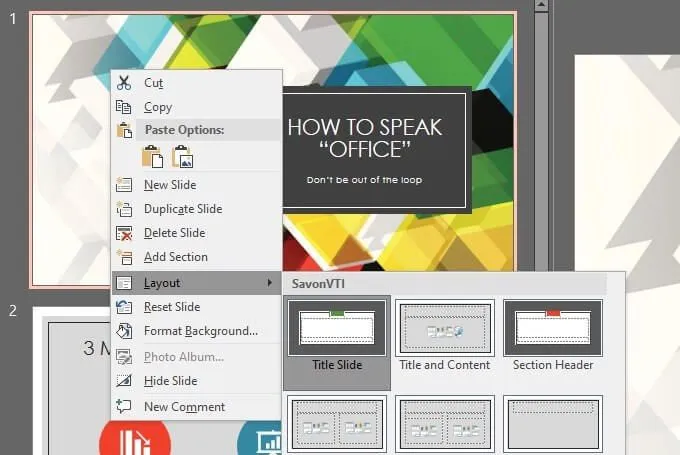Click the Paste Options clipboard icon
The width and height of the screenshot is (680, 455).
point(124,130)
